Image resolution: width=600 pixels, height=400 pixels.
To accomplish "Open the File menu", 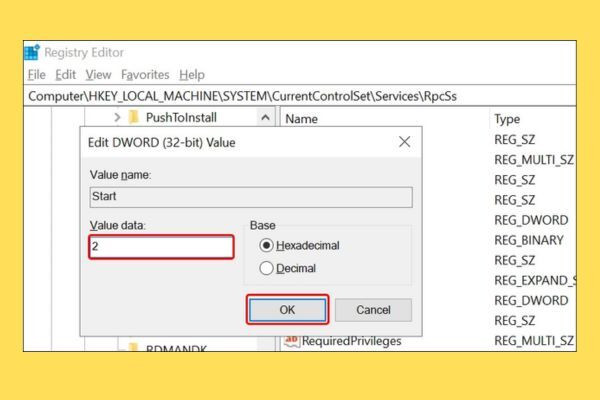I will (37, 75).
